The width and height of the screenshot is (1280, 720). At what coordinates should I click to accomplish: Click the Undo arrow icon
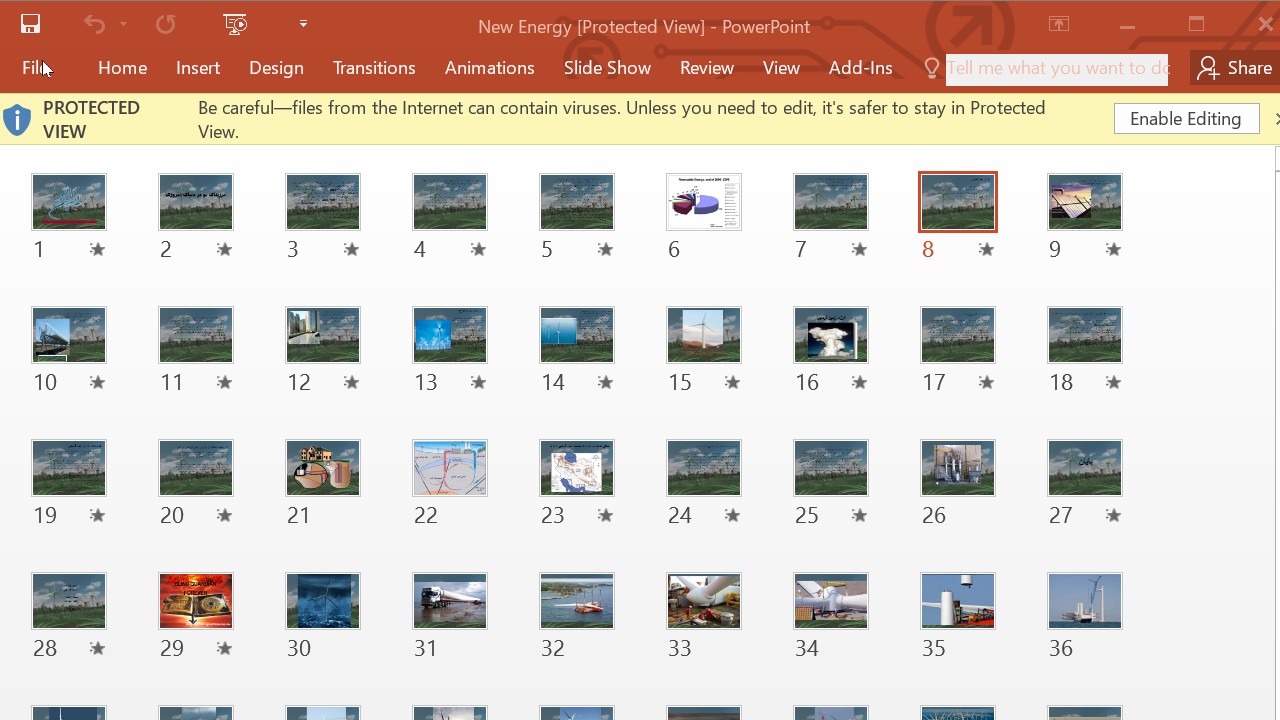click(x=94, y=25)
